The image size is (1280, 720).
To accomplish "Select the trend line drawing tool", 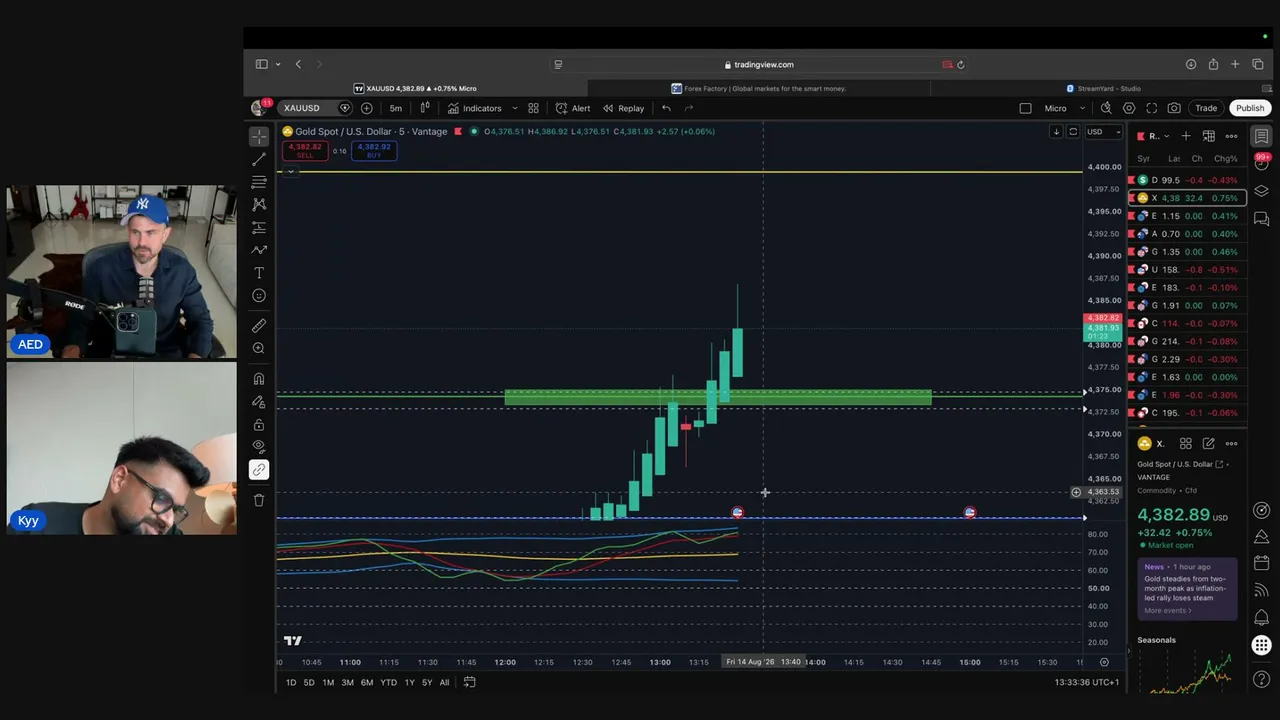I will coord(259,159).
